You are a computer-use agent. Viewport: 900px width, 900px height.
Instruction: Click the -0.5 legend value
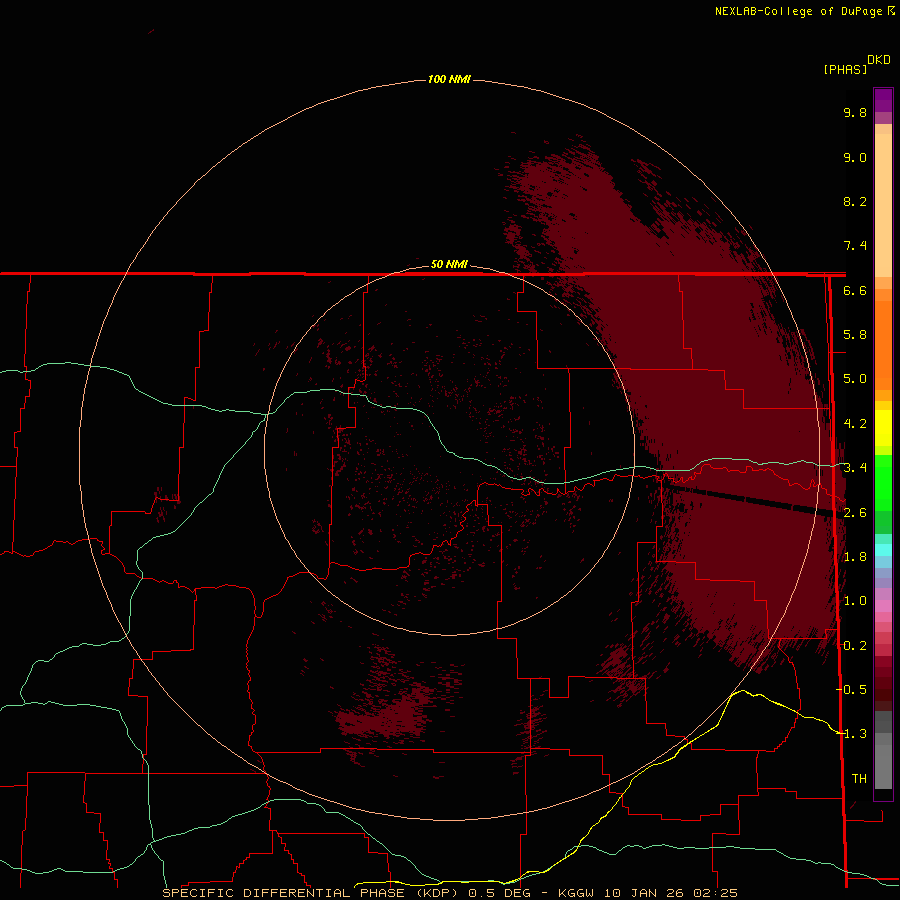(x=851, y=690)
